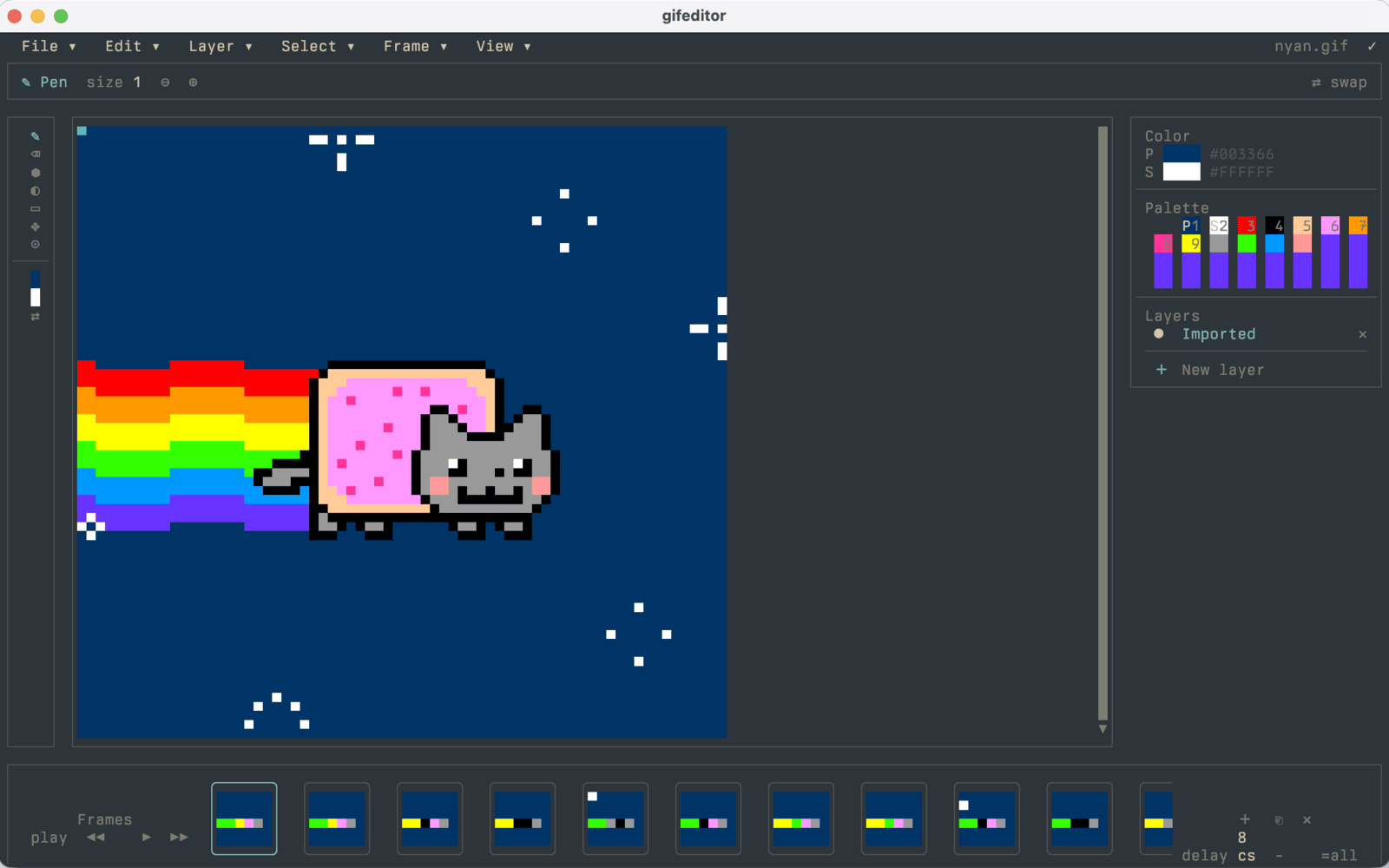Increase pen size with circled plus
This screenshot has width=1389, height=868.
193,82
